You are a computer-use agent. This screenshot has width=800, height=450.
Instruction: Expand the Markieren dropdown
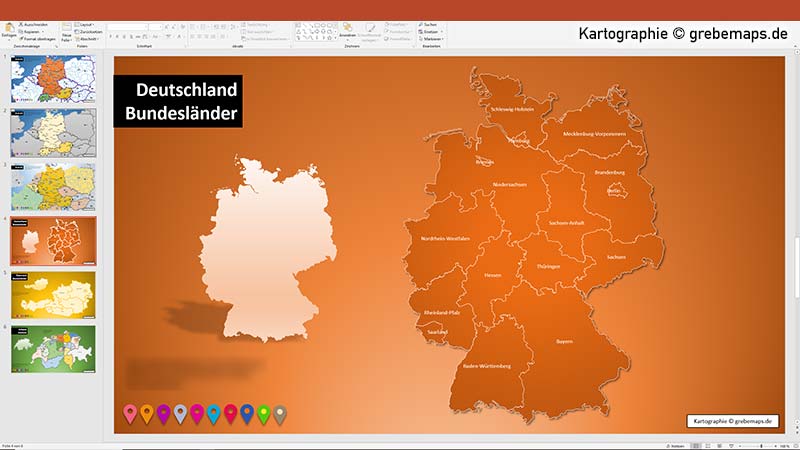pos(431,39)
